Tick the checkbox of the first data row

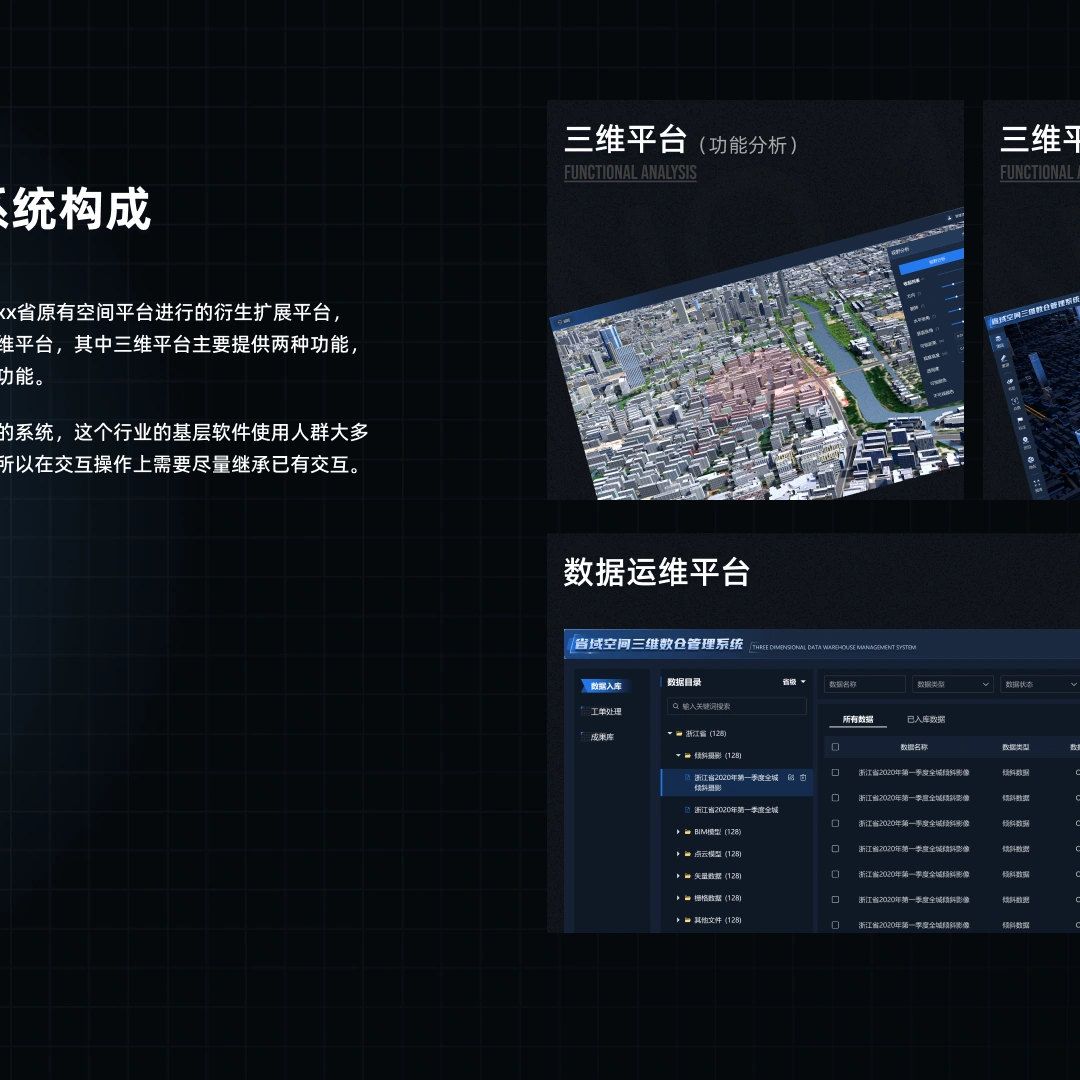tap(835, 773)
